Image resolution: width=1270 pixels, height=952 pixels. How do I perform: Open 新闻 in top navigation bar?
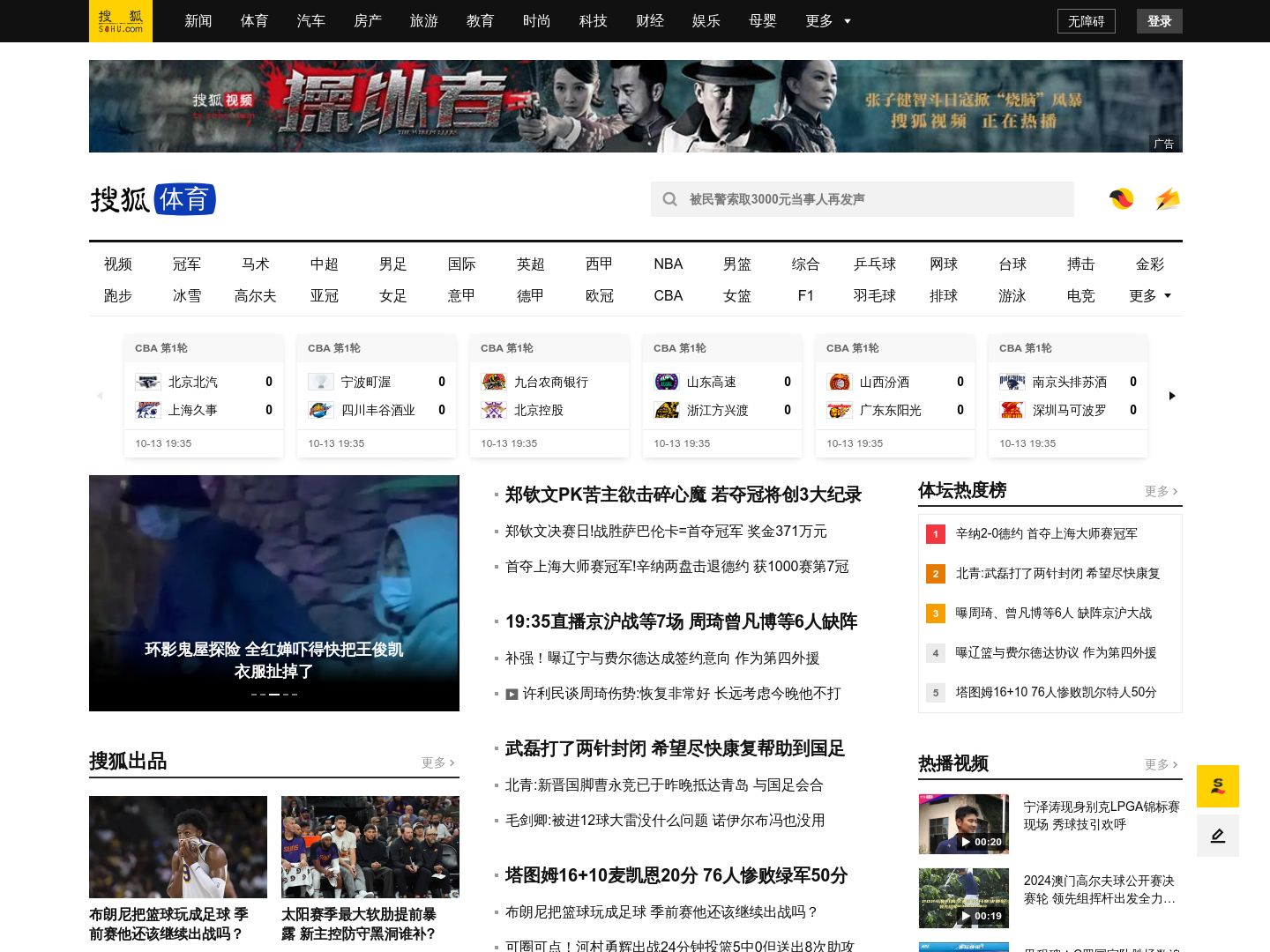(x=198, y=21)
